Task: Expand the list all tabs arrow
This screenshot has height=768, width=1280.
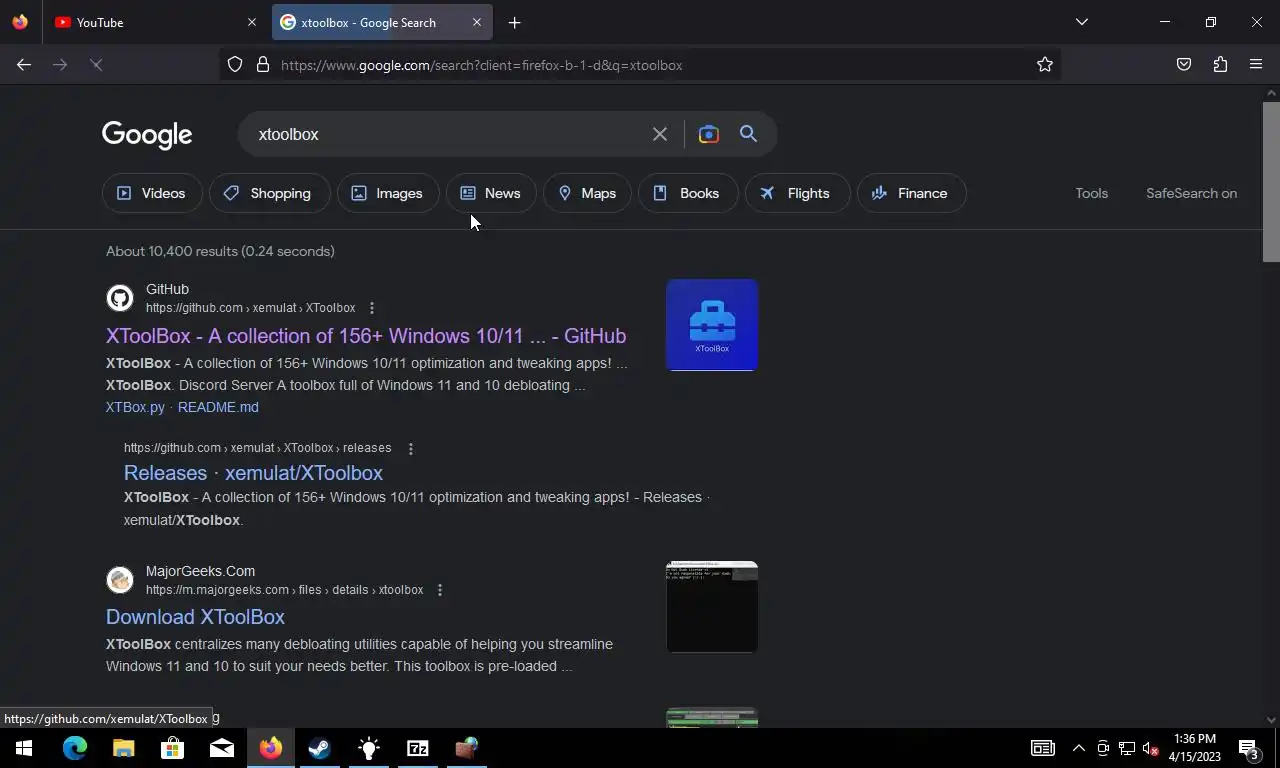Action: [1081, 22]
